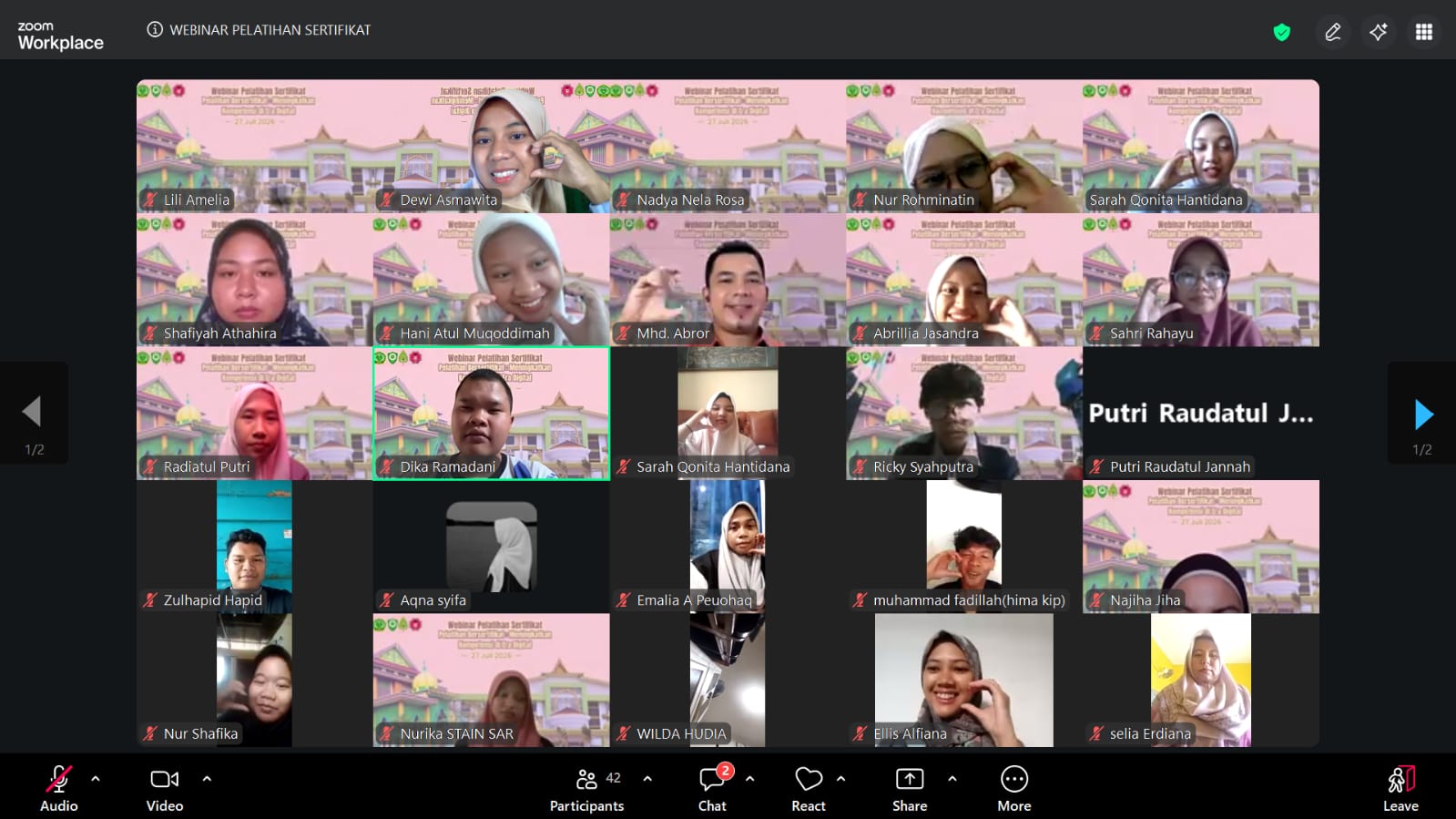1456x819 pixels.
Task: Open the Chat panel
Action: coord(712,788)
